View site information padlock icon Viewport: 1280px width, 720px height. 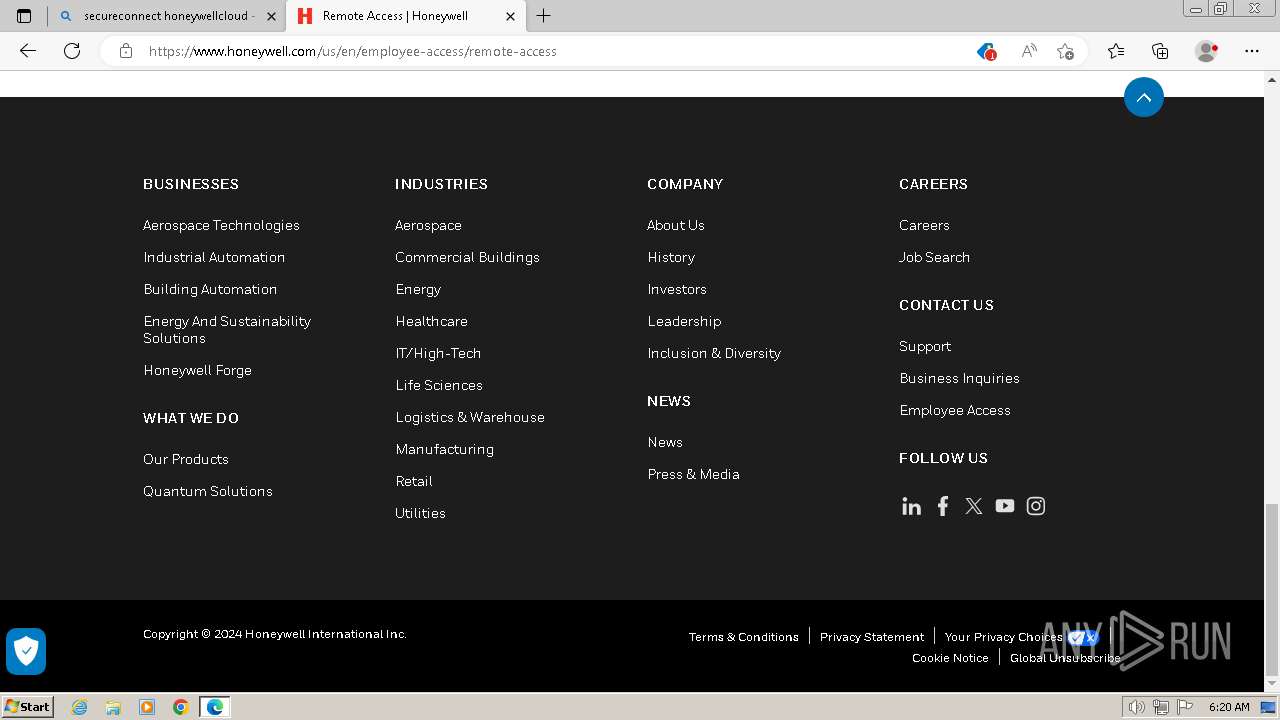tap(126, 51)
